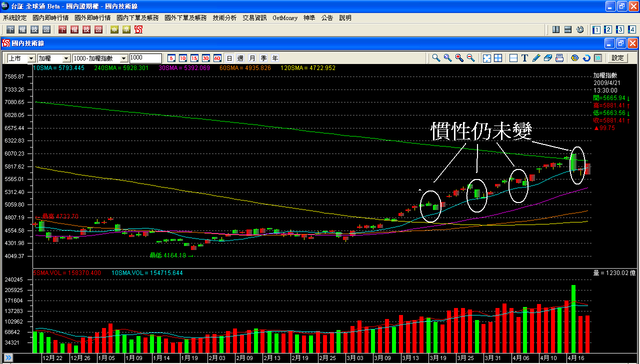
Task: Open the 技術分析 menu
Action: [224, 18]
